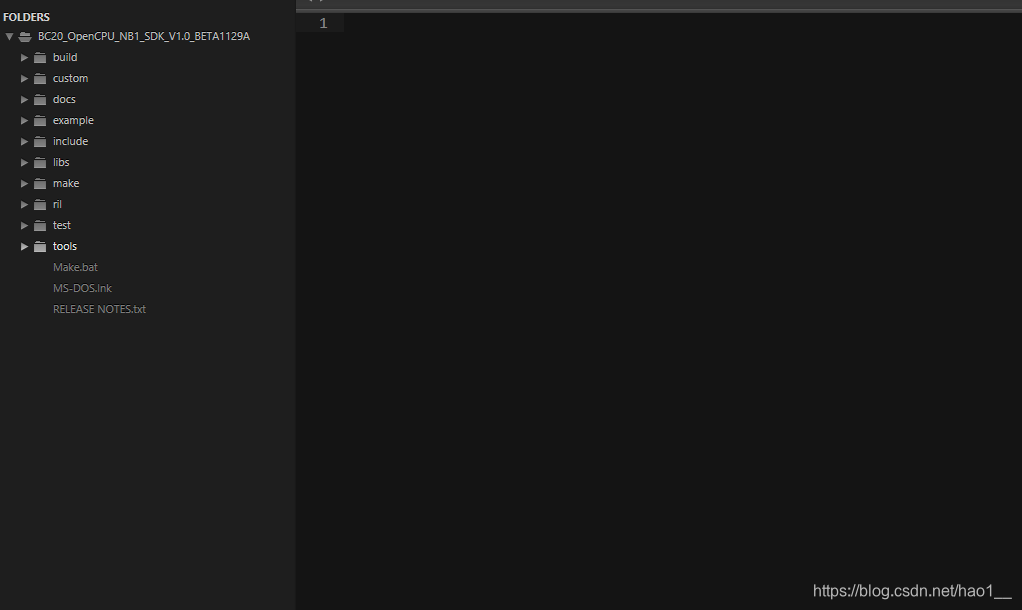1022x610 pixels.
Task: Click the test folder icon
Action: (x=40, y=225)
